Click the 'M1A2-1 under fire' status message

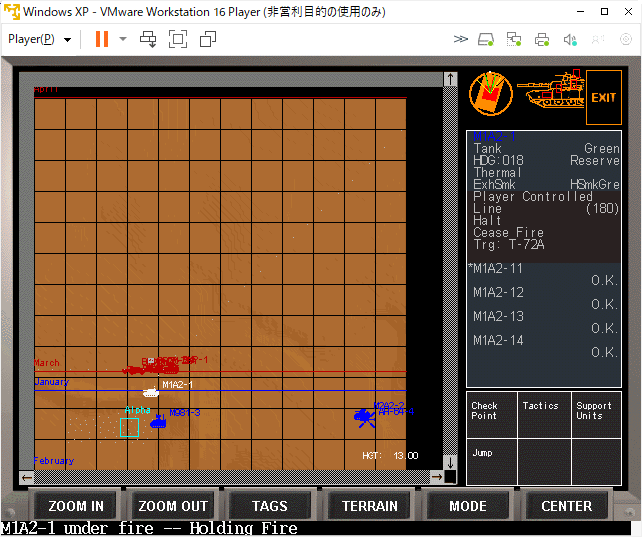click(x=149, y=528)
